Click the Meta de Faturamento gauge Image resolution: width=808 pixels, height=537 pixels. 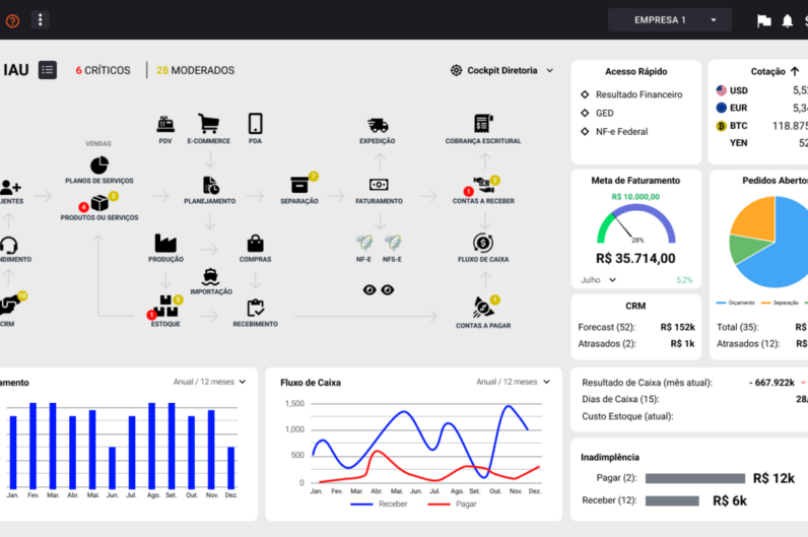click(x=636, y=224)
